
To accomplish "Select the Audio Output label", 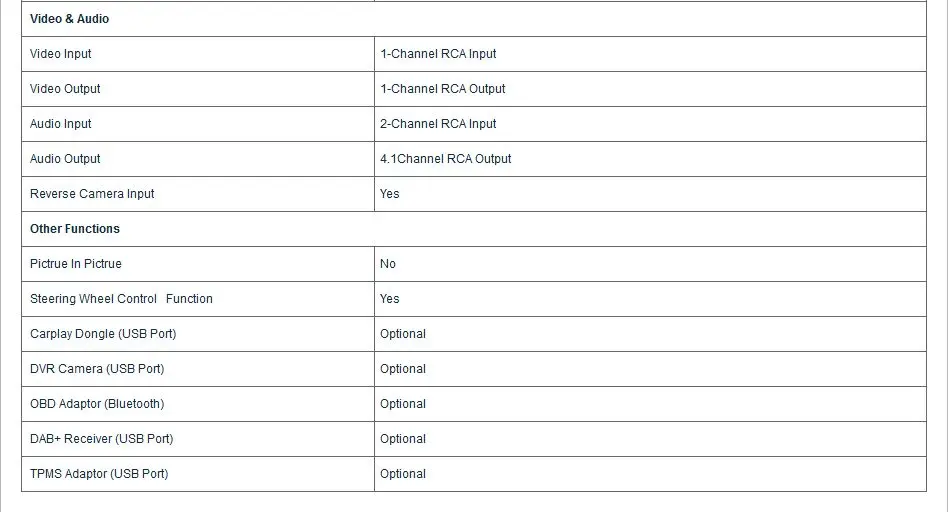I will click(65, 159).
